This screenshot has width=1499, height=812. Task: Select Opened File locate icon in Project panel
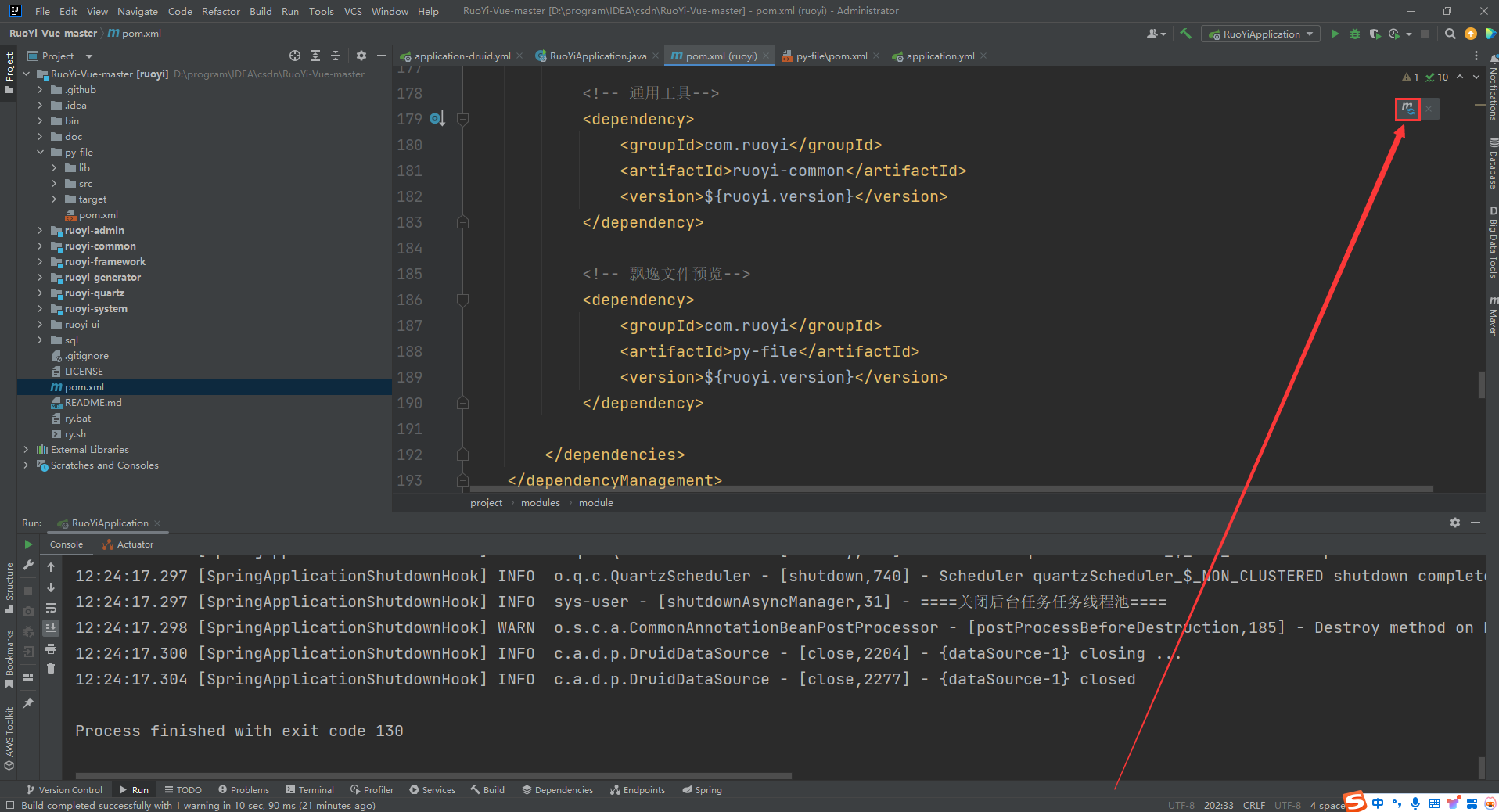(294, 56)
